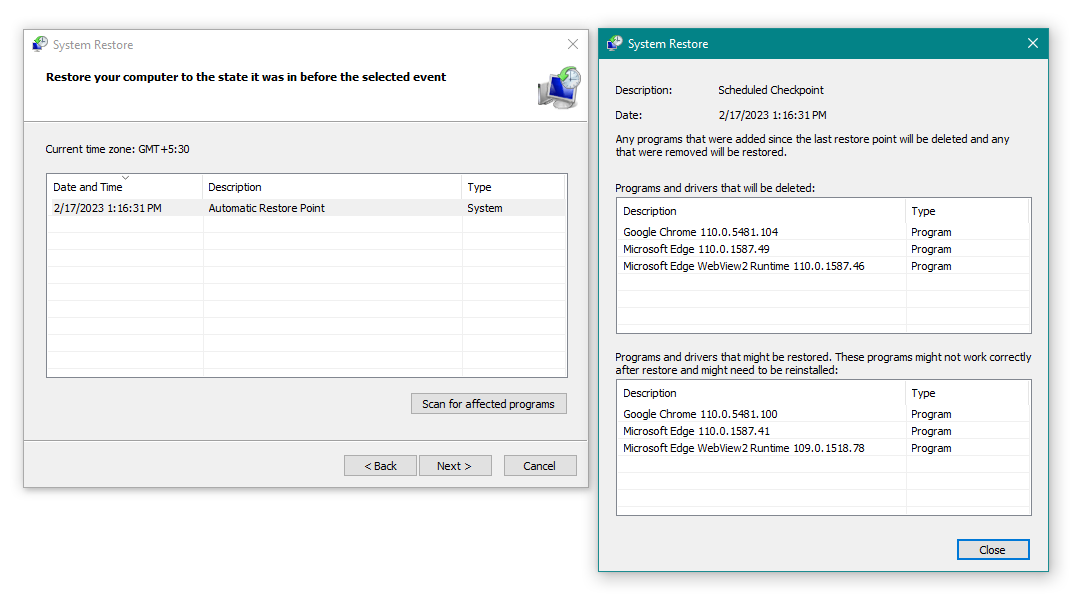Cancel the System Restore wizard
The image size is (1086, 610).
pyautogui.click(x=540, y=466)
